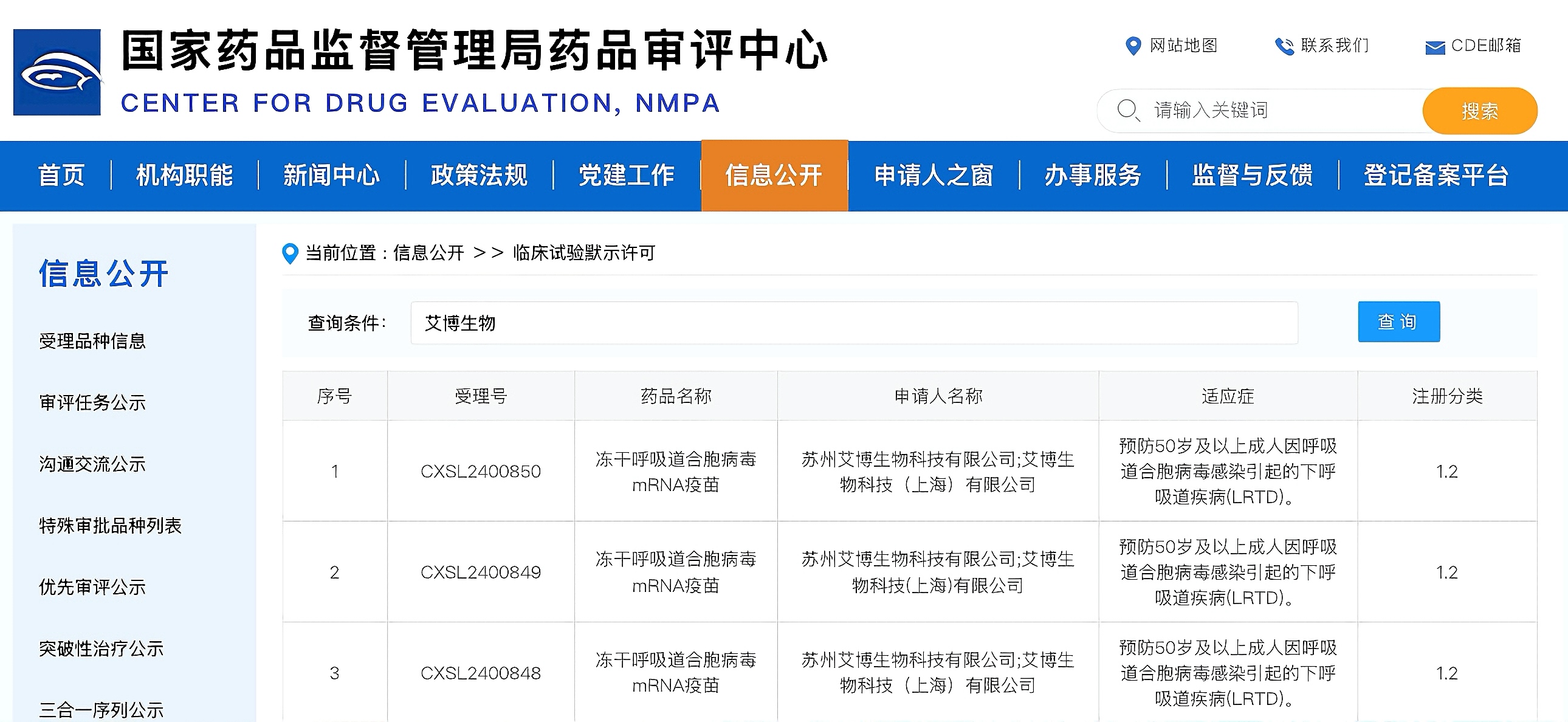Open 审评任务公示 sidebar link
The width and height of the screenshot is (1568, 722).
tap(92, 402)
